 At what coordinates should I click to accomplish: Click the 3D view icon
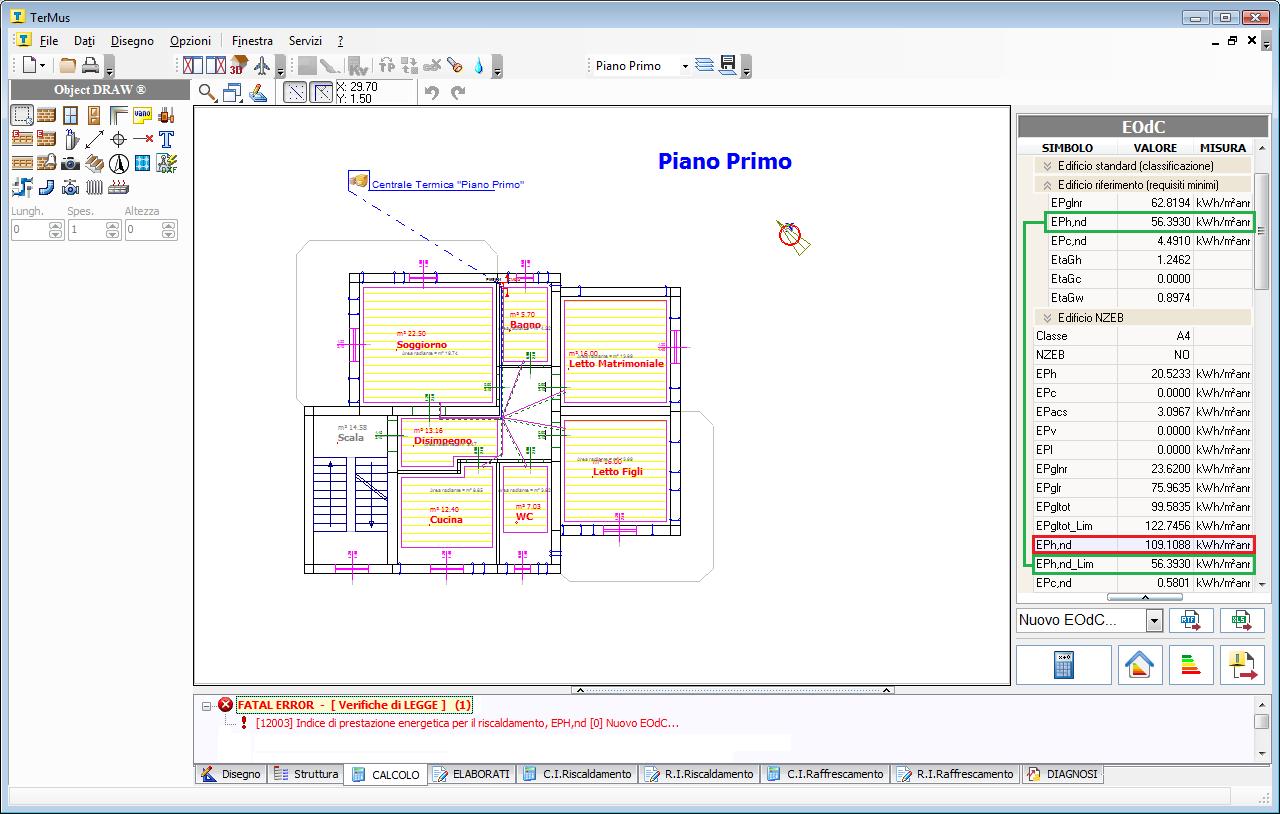pos(238,66)
